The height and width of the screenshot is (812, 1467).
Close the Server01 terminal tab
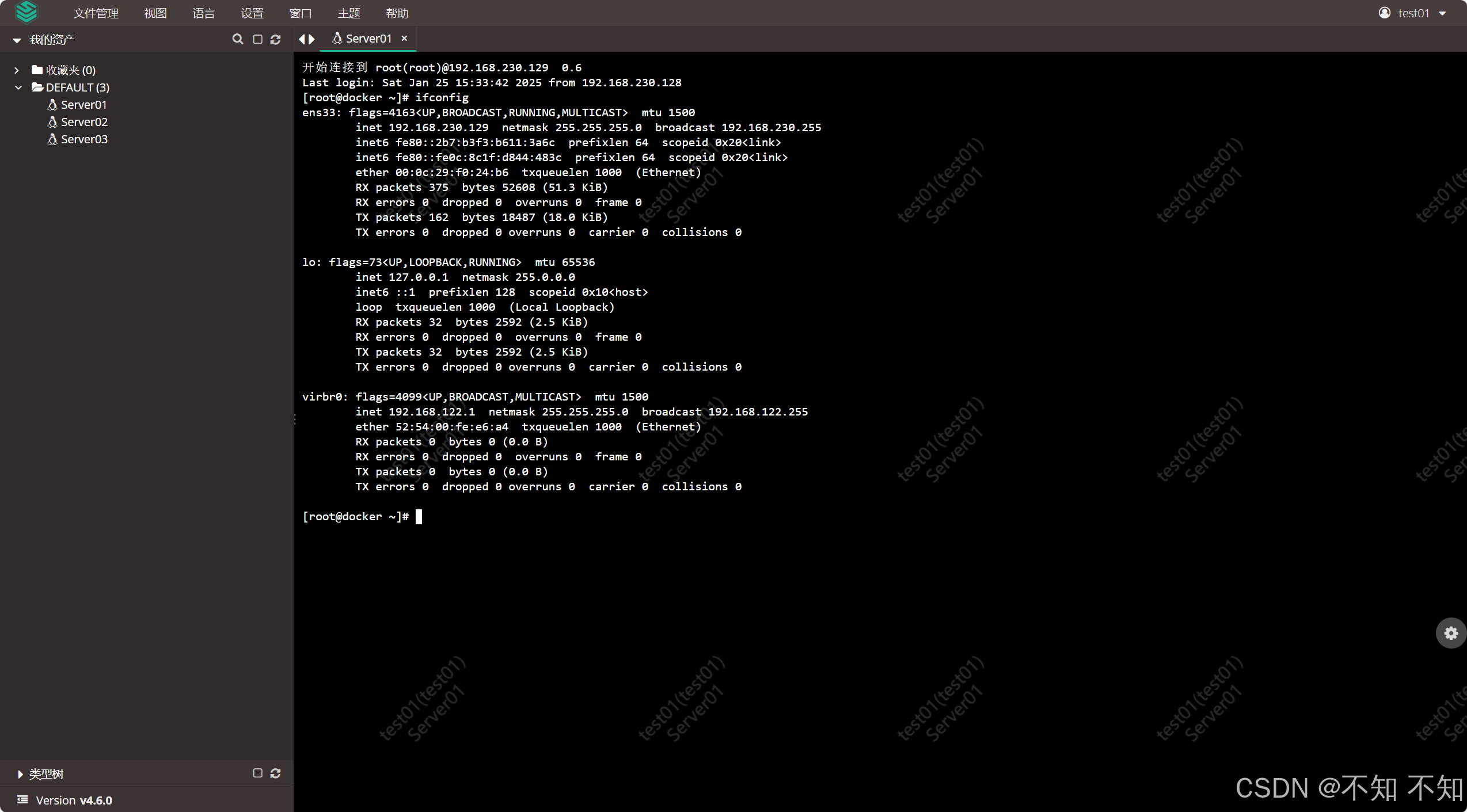click(x=404, y=39)
